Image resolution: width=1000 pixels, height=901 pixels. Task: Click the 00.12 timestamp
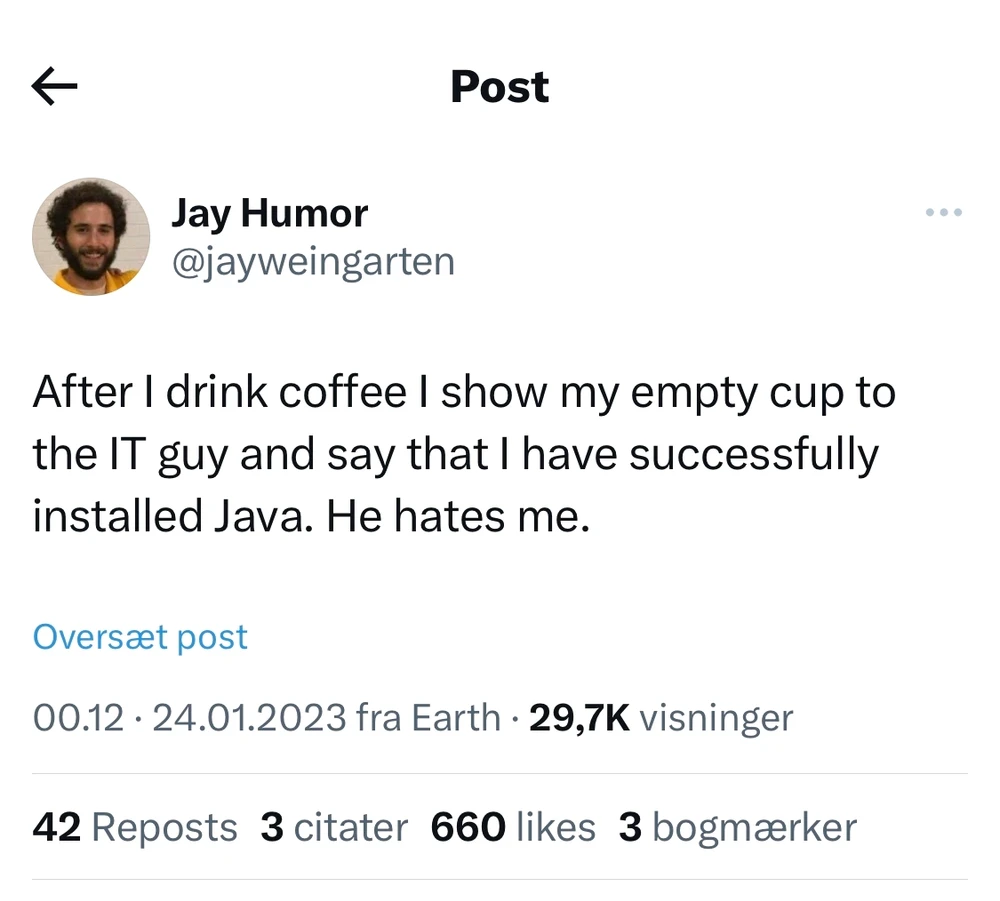[x=78, y=717]
